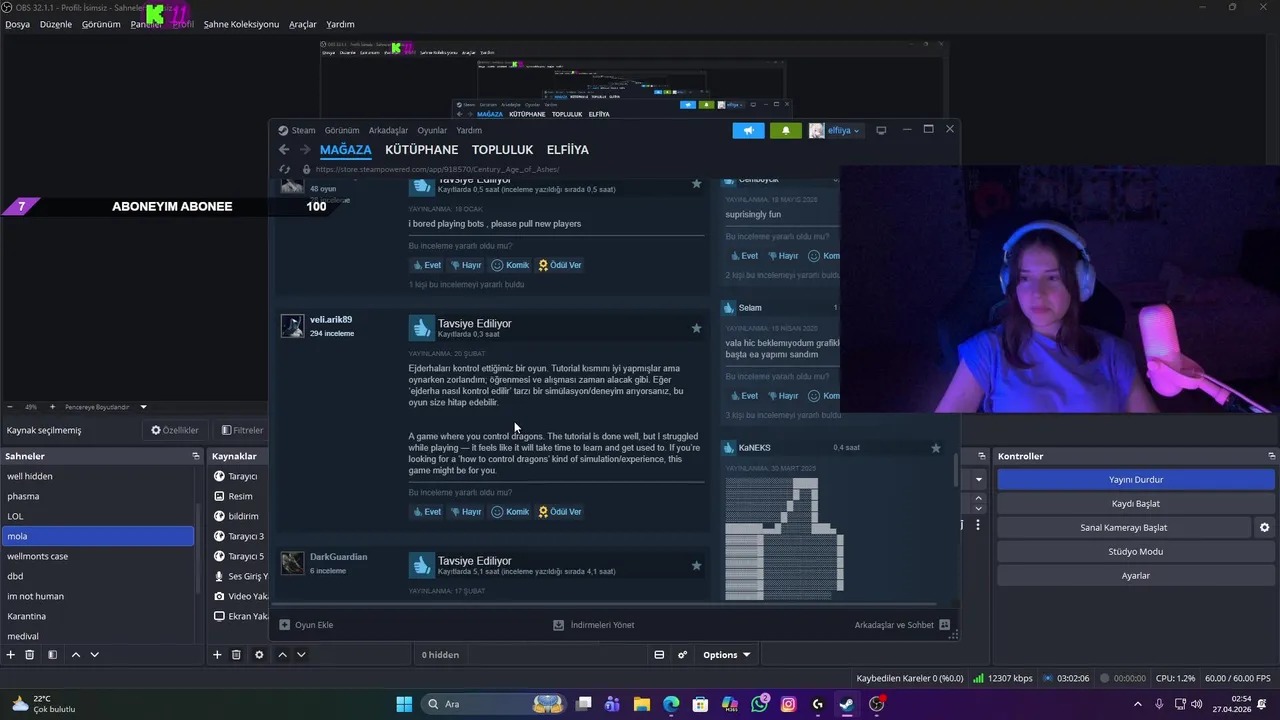Open Sahne Koleksiyonu menu
The image size is (1280, 720).
(x=241, y=24)
